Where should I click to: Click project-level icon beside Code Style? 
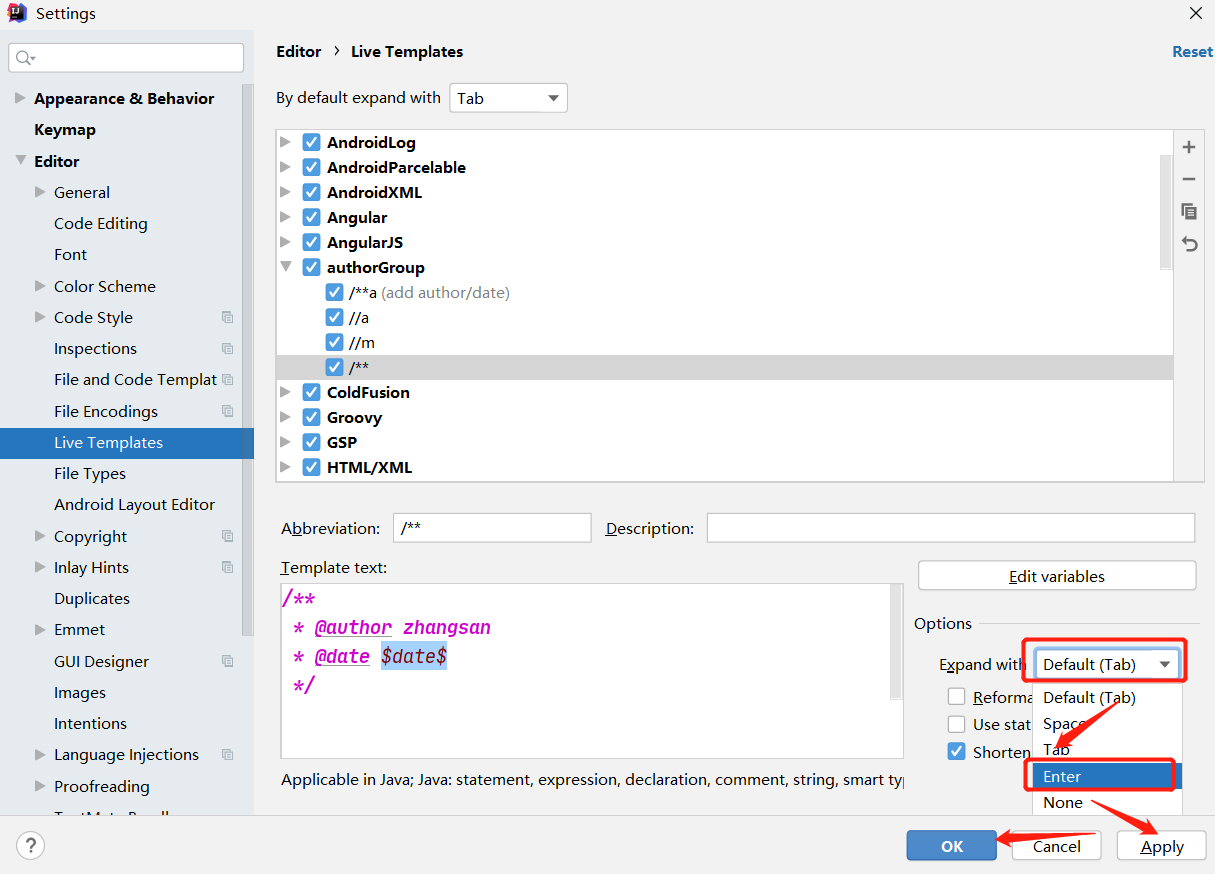[227, 317]
